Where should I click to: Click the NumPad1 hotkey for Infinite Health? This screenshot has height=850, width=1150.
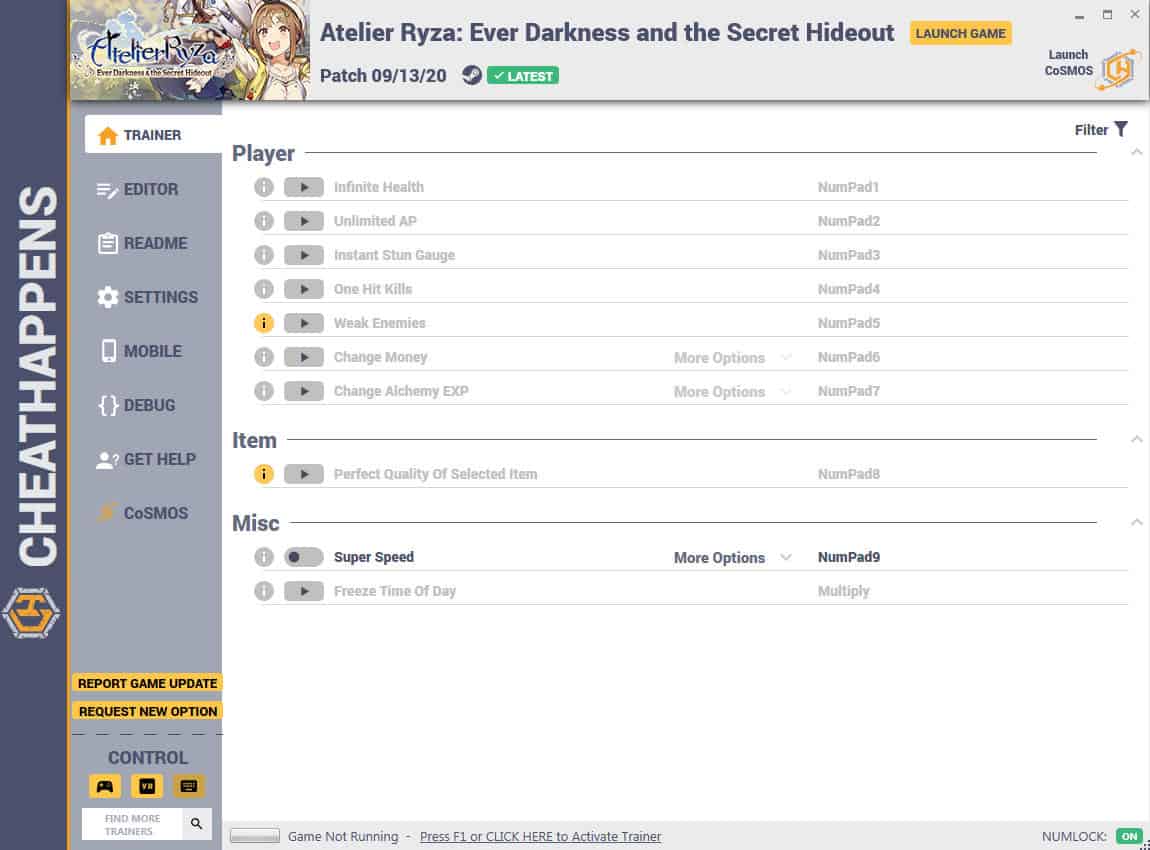tap(849, 187)
